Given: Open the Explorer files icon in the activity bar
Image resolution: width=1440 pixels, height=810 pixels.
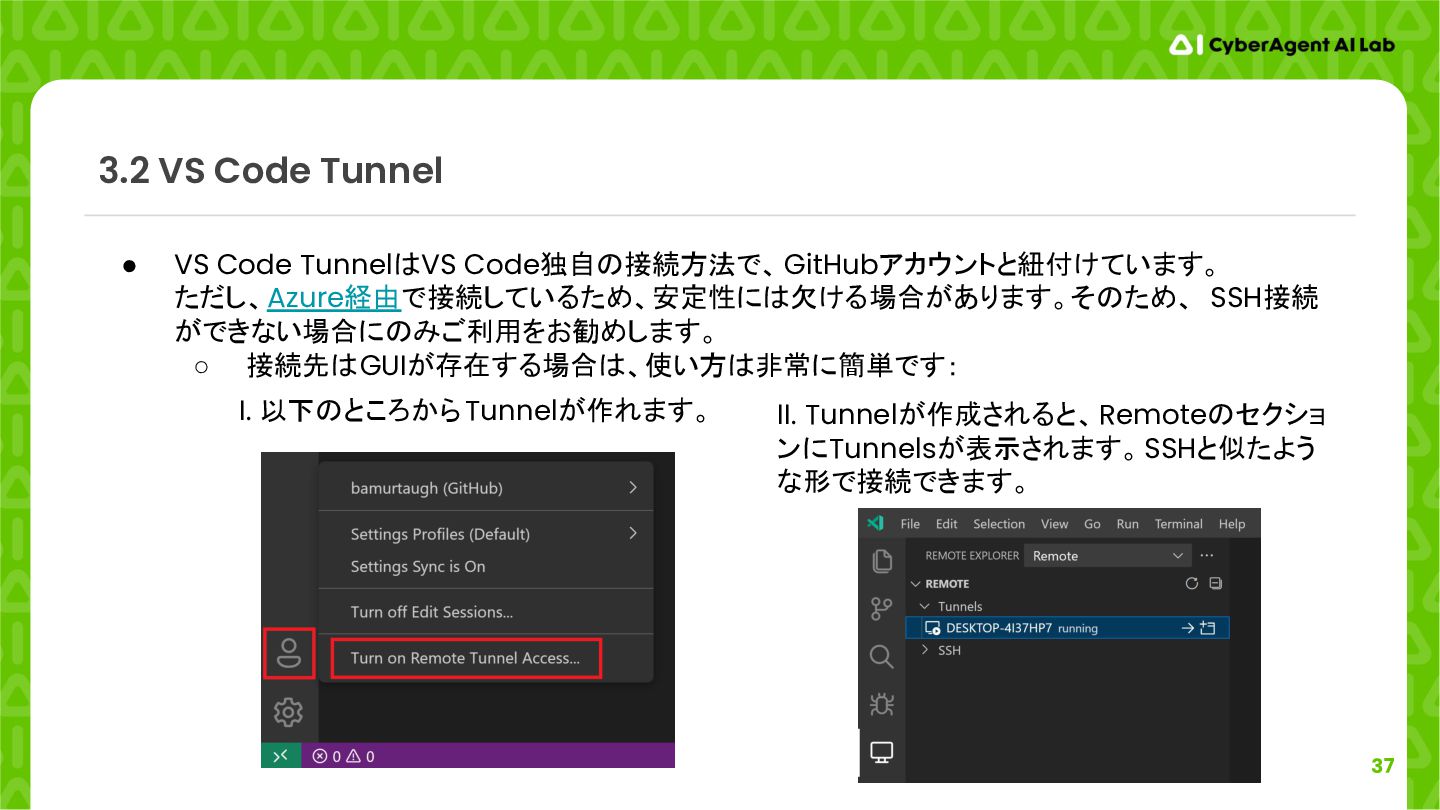Looking at the screenshot, I should [x=881, y=561].
